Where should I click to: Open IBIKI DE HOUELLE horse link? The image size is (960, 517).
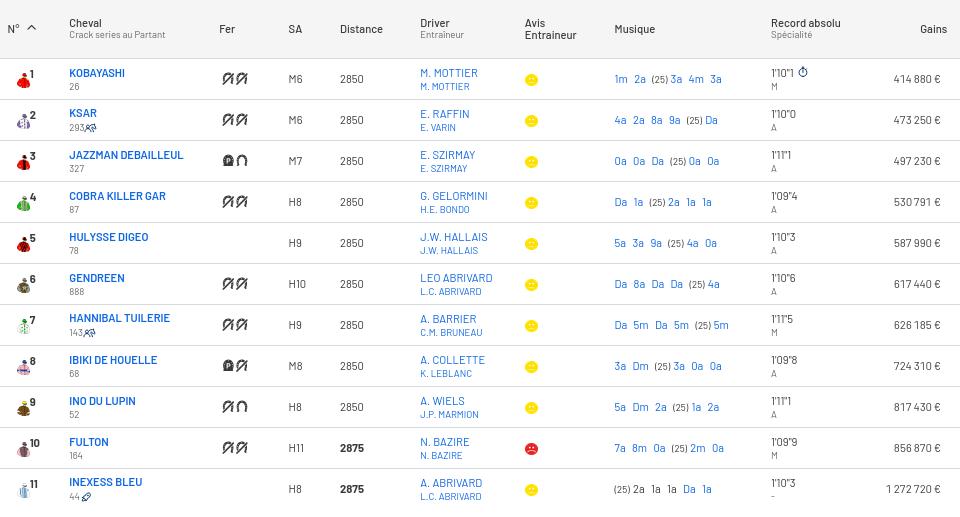113,360
